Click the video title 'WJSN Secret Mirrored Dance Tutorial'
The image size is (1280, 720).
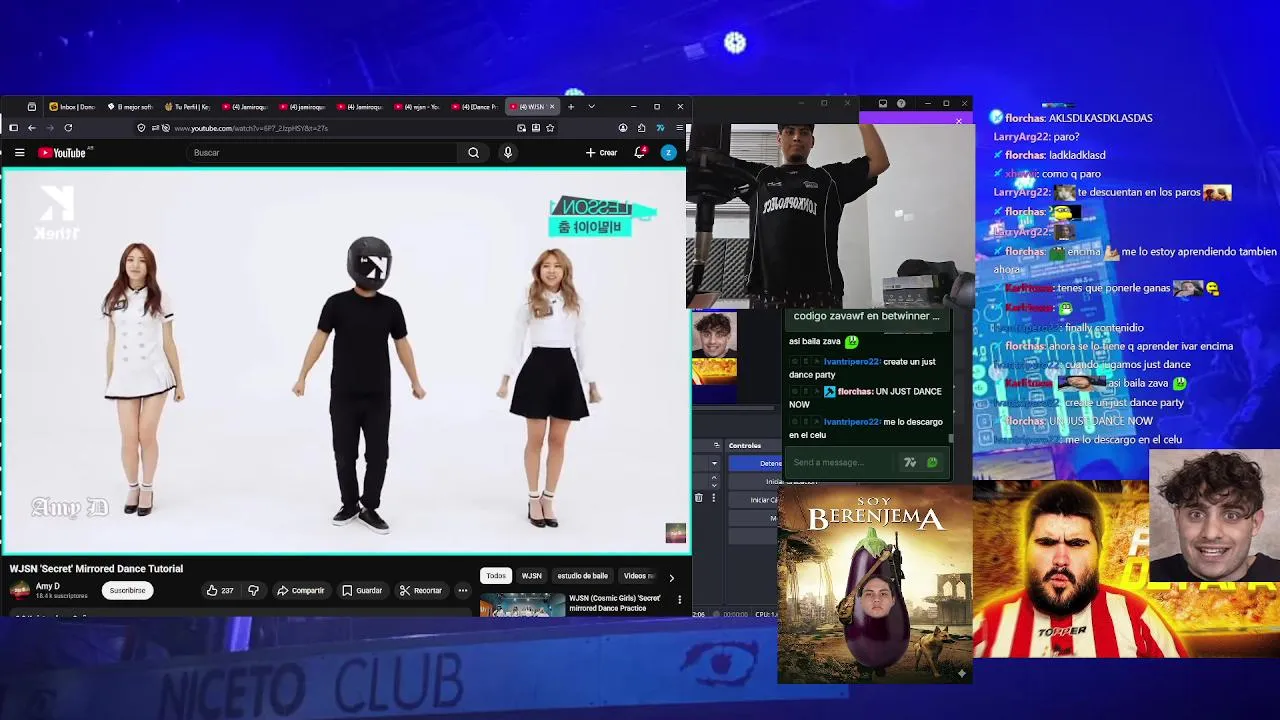coord(96,569)
